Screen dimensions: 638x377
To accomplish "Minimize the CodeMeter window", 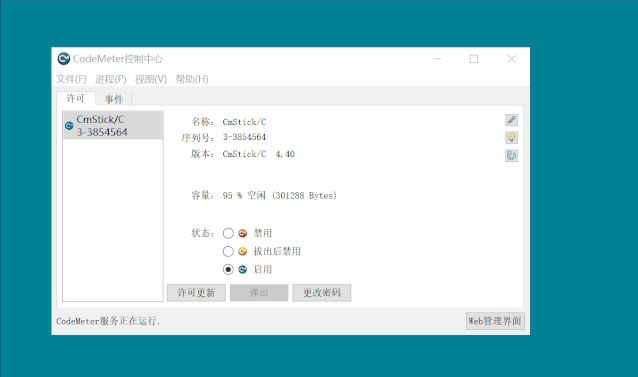I will pos(437,59).
